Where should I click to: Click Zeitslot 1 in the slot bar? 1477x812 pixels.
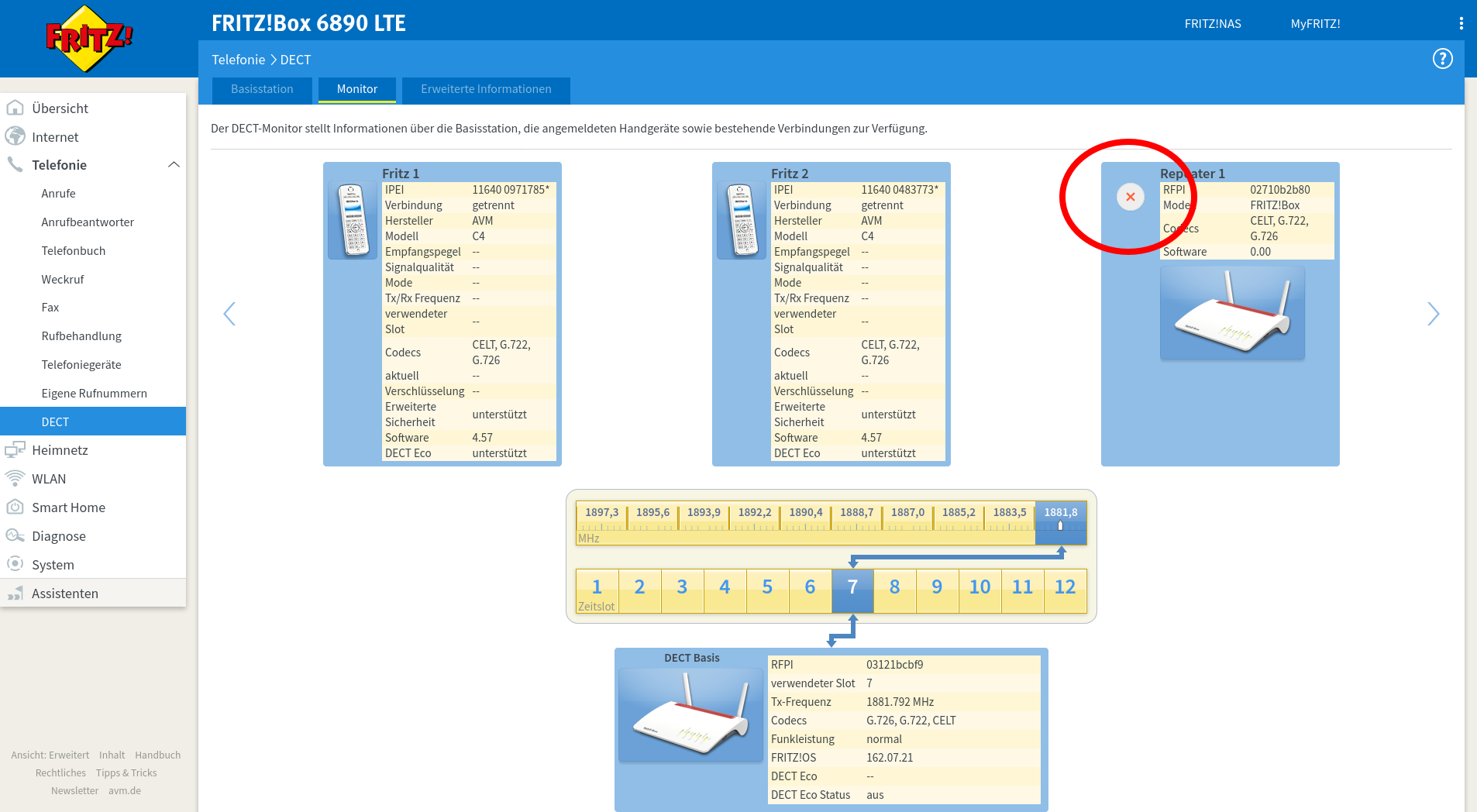tap(597, 591)
